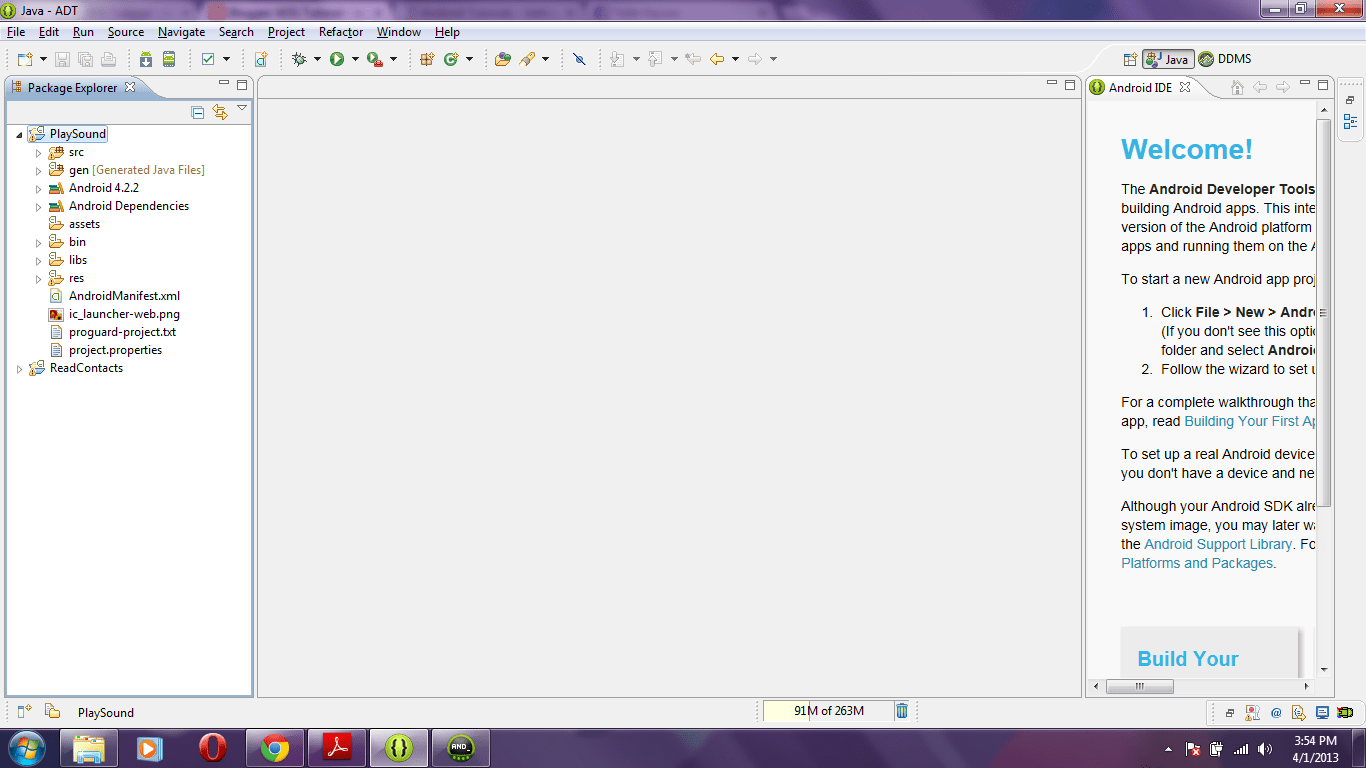
Task: Click the External Tools run icon
Action: point(374,59)
